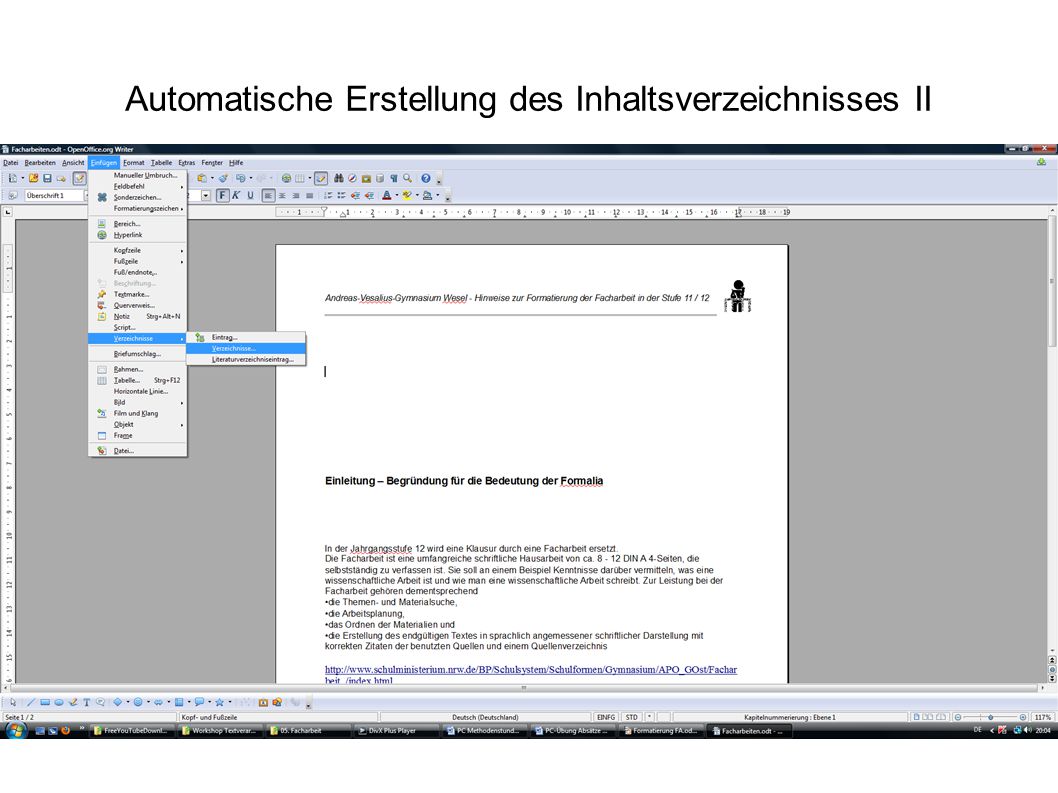The height and width of the screenshot is (793, 1058).
Task: Toggle Underline formatting button
Action: pyautogui.click(x=250, y=196)
